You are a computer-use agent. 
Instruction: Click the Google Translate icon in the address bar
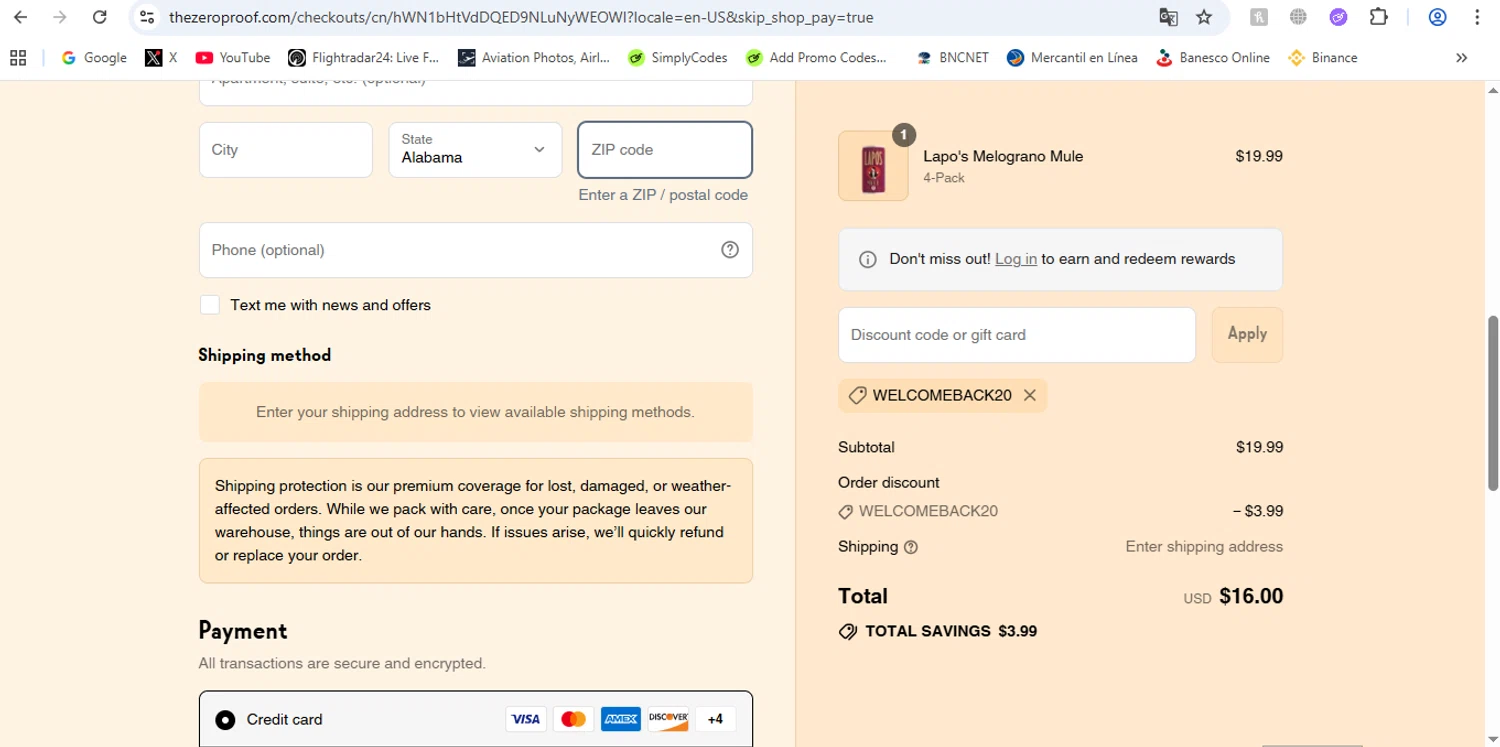(x=1168, y=17)
